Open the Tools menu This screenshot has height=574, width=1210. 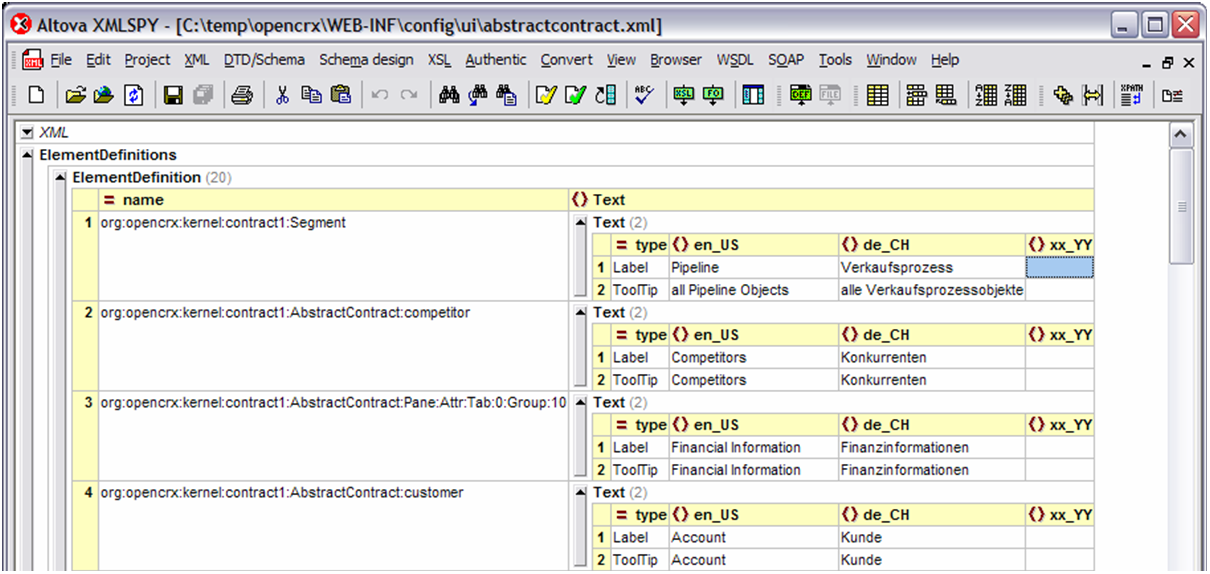[x=835, y=60]
